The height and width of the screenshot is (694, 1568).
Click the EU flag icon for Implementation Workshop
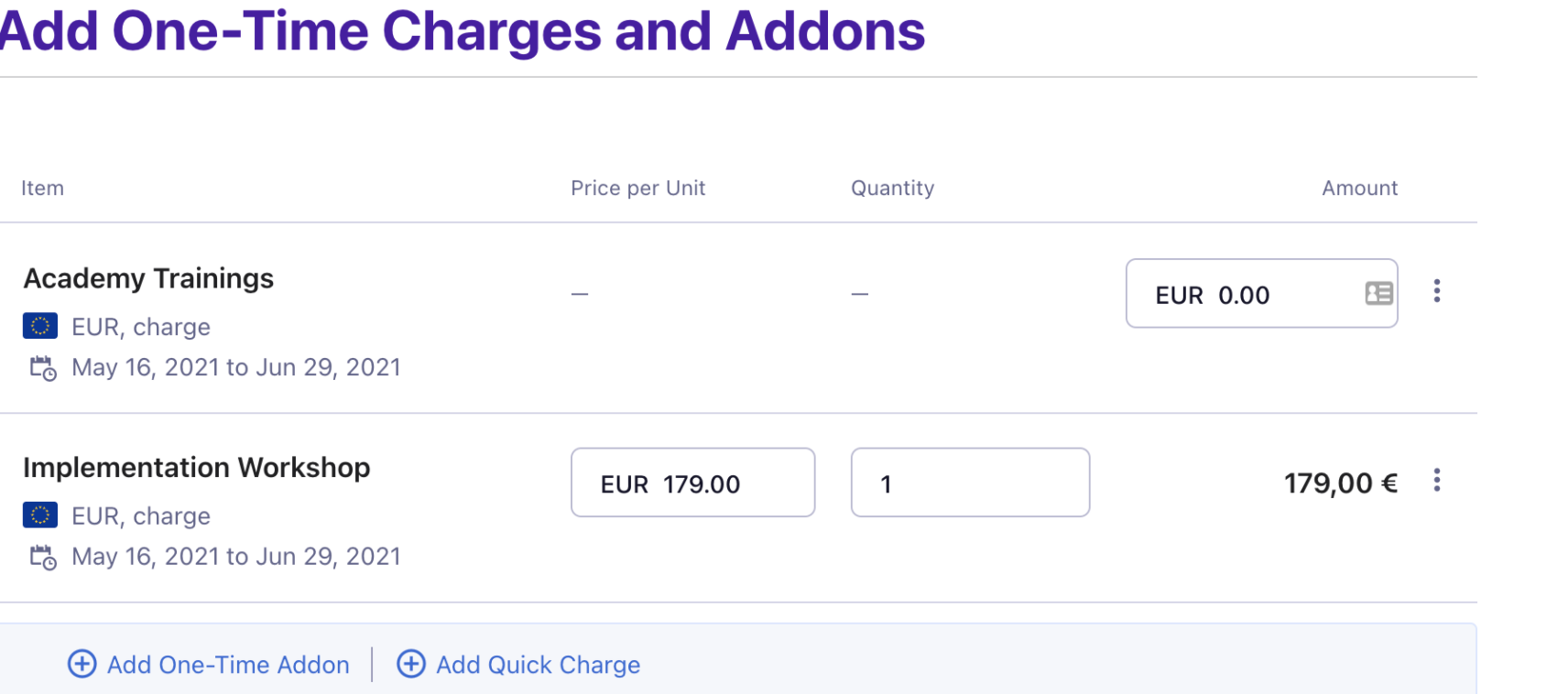[x=39, y=515]
